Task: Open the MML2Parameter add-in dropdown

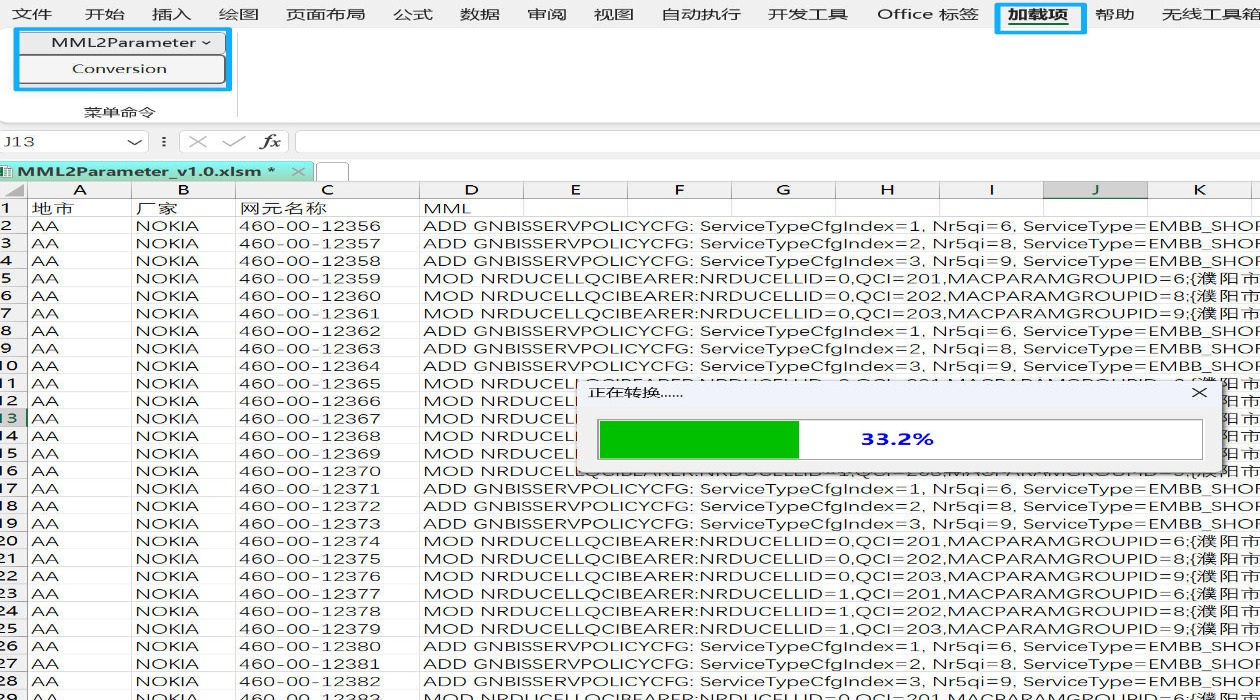Action: point(121,42)
